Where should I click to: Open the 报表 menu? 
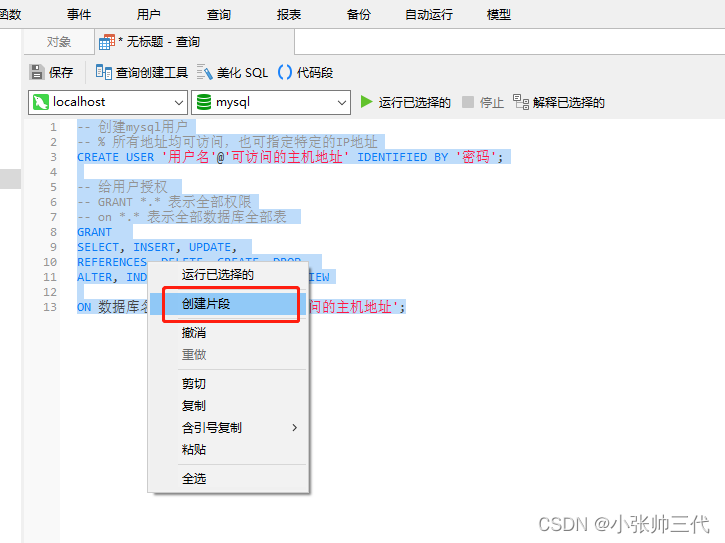coord(289,15)
